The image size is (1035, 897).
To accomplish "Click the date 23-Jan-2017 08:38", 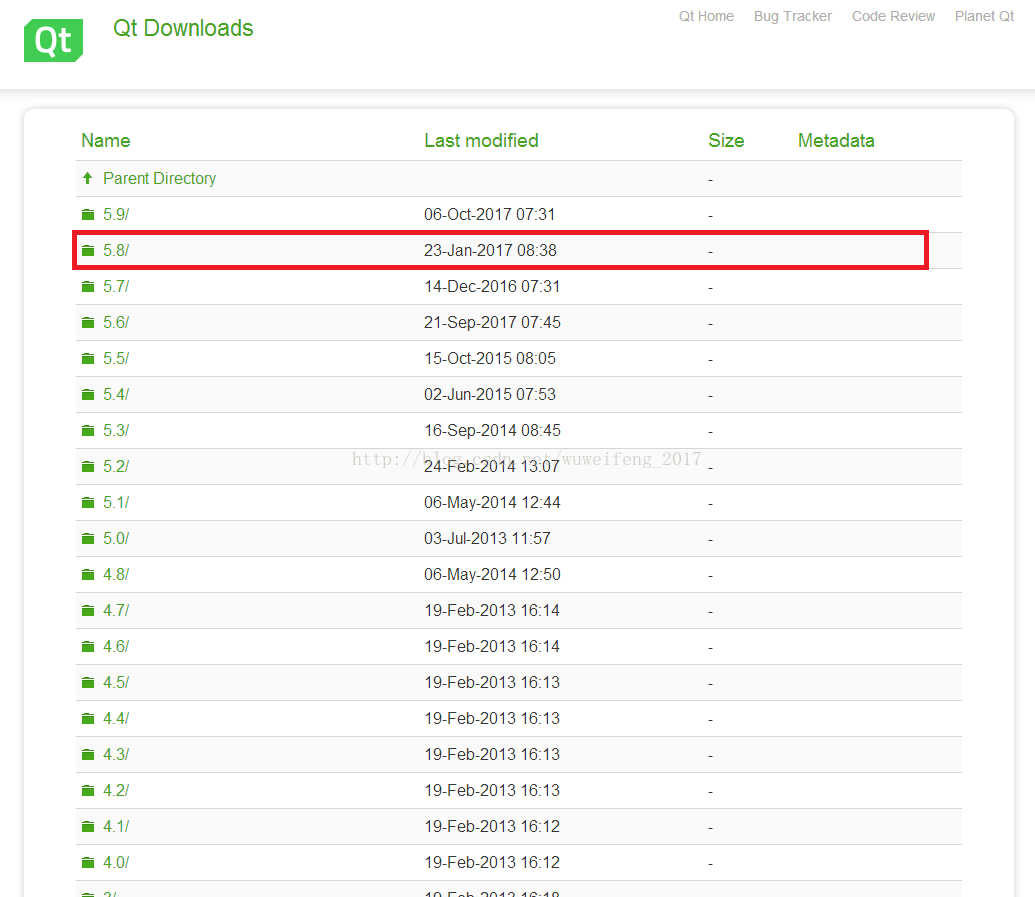I will [x=490, y=250].
